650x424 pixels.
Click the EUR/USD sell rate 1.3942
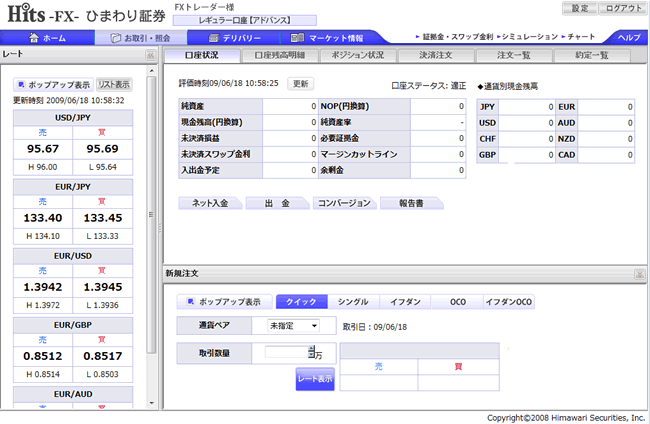[x=43, y=287]
